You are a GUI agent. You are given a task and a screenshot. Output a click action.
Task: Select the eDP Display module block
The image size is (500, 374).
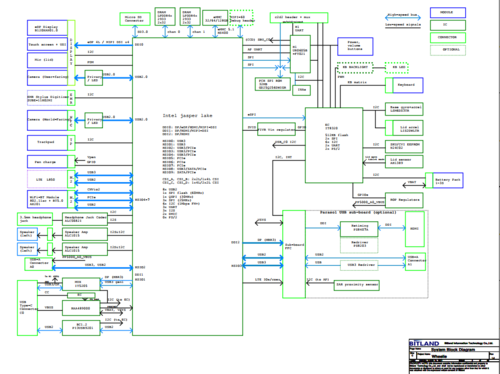47,28
